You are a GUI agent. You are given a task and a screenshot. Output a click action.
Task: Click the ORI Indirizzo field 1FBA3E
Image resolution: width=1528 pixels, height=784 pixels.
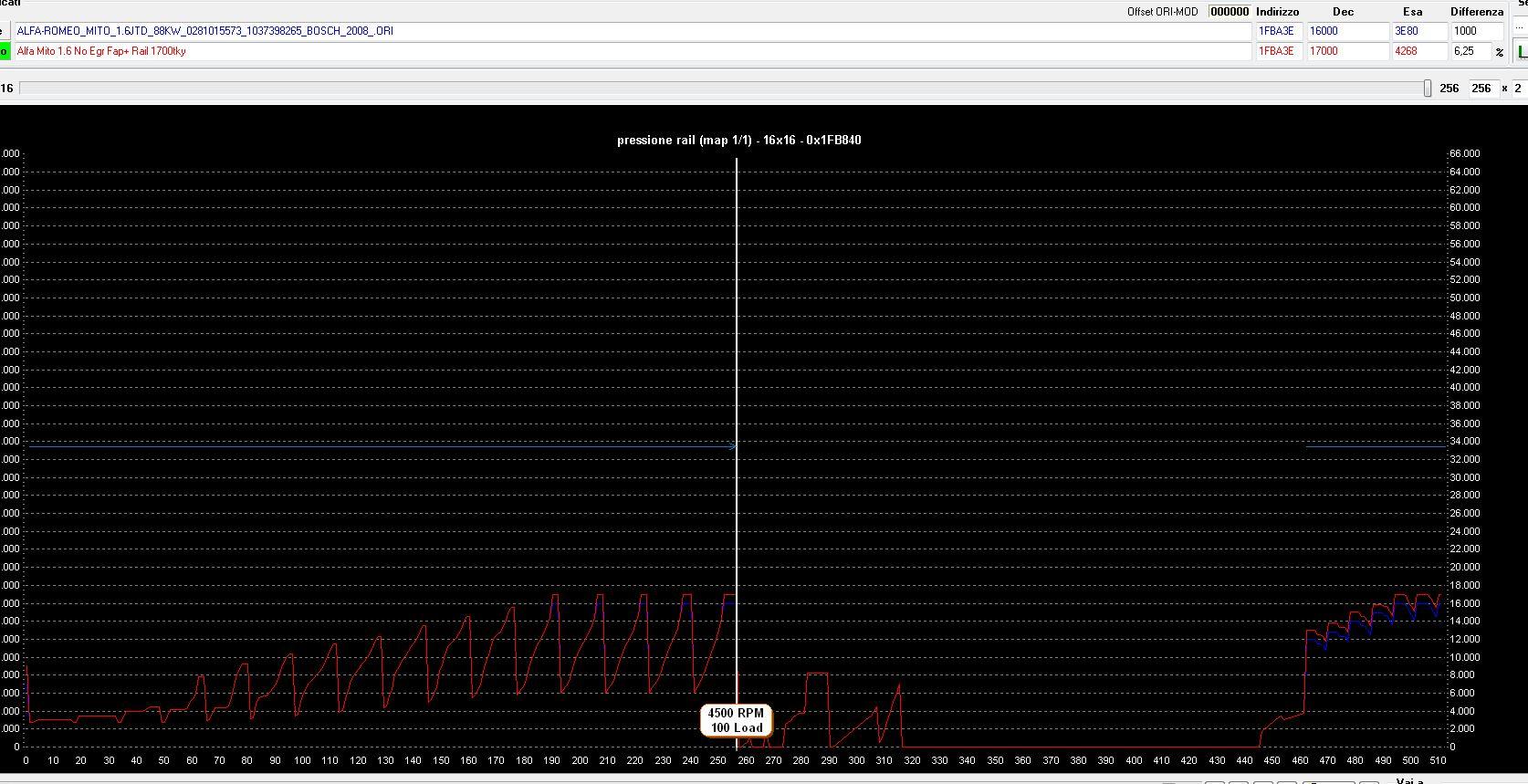click(1280, 31)
